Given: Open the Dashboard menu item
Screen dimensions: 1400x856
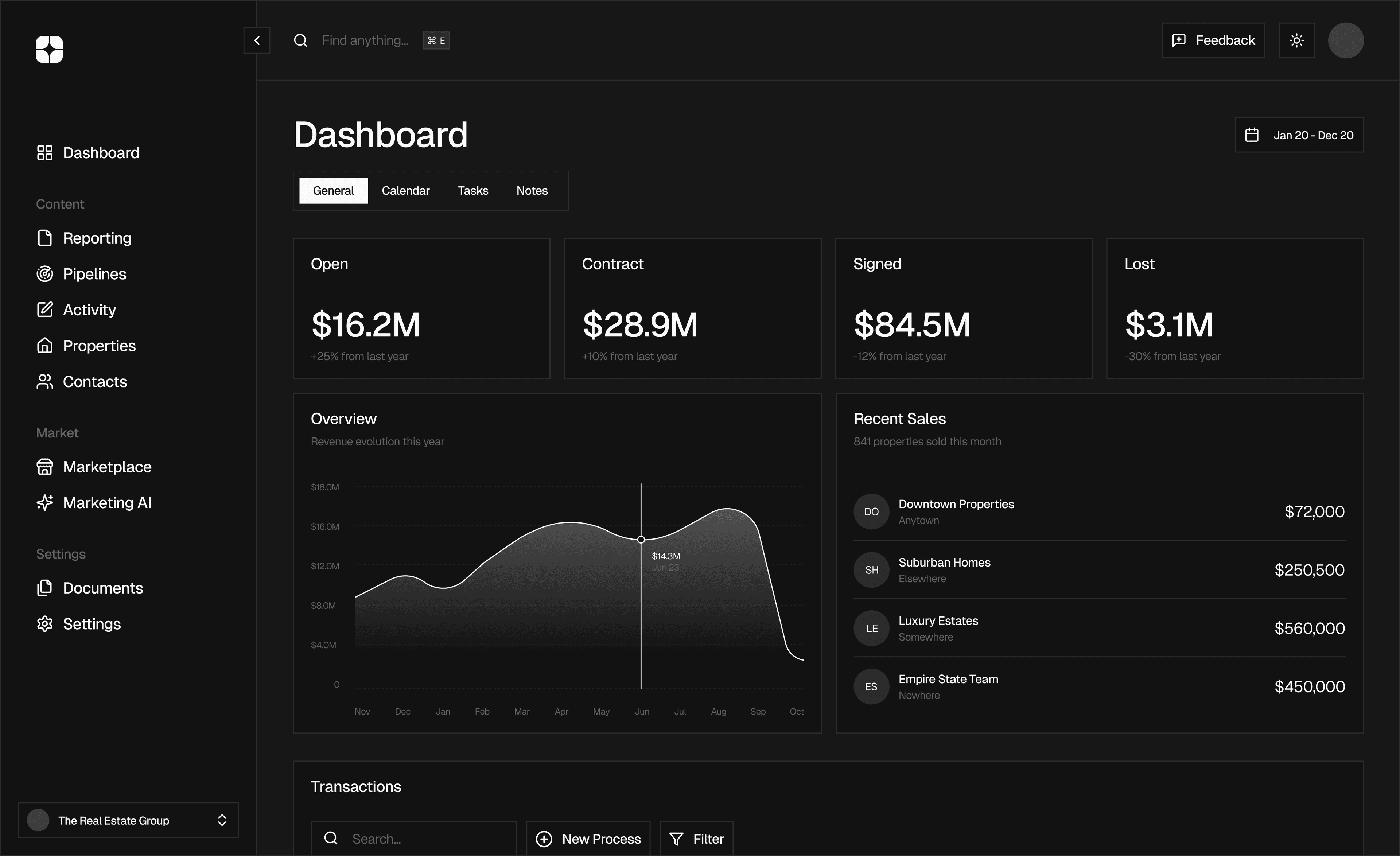Looking at the screenshot, I should pos(101,152).
